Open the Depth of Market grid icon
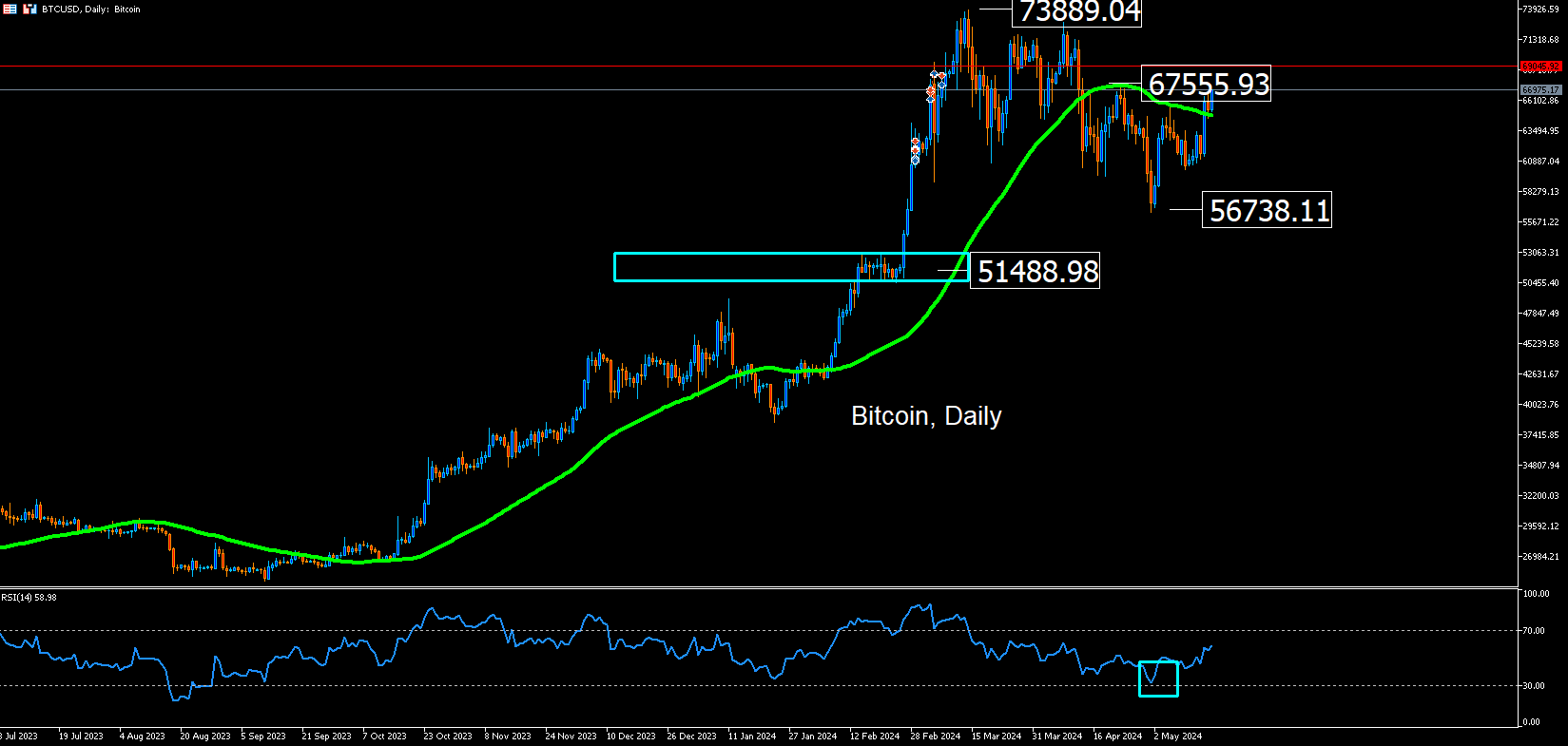This screenshot has height=746, width=1568. [x=10, y=9]
